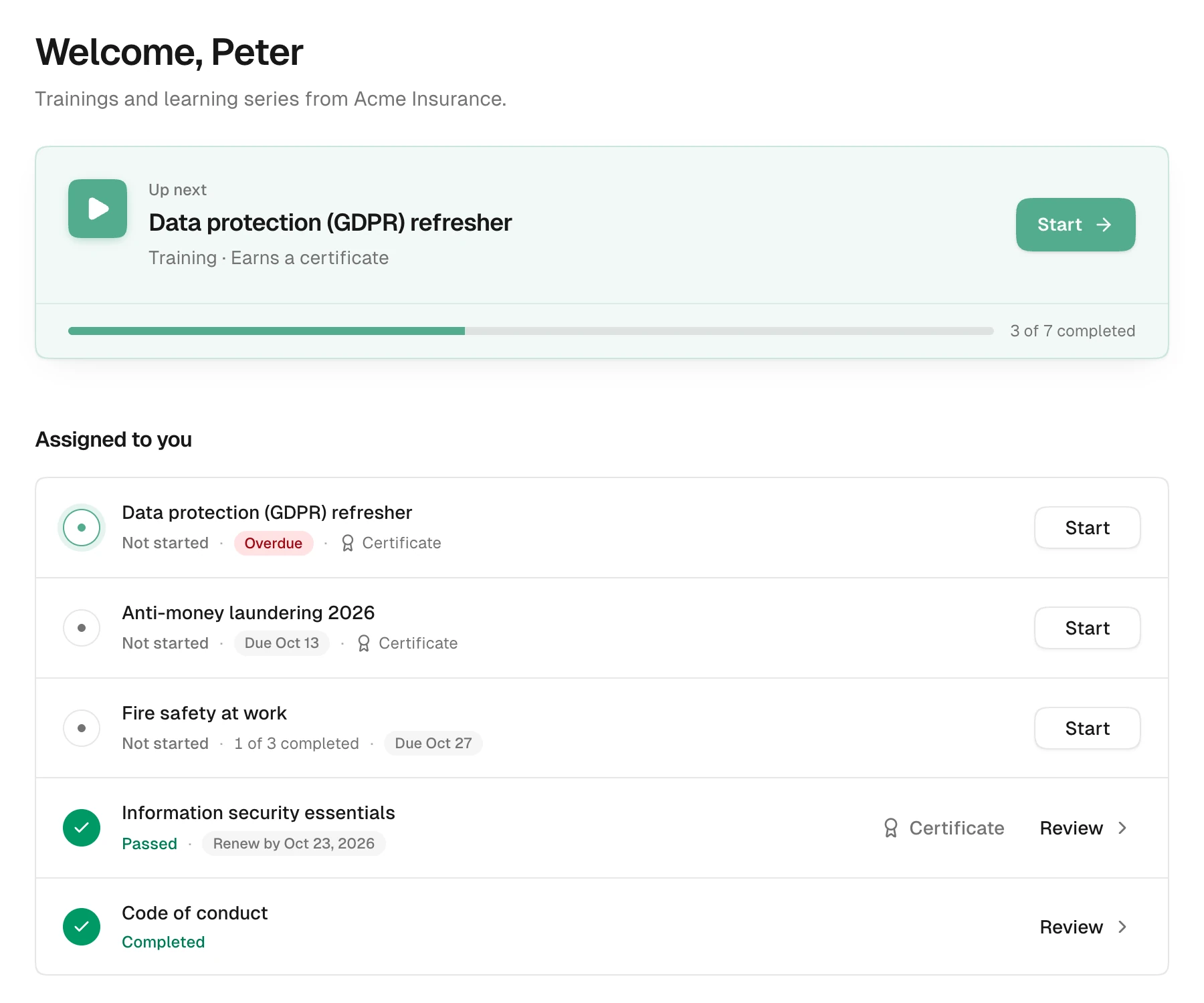Click certificate ribbon icon for Anti-money laundering 2026

(364, 643)
